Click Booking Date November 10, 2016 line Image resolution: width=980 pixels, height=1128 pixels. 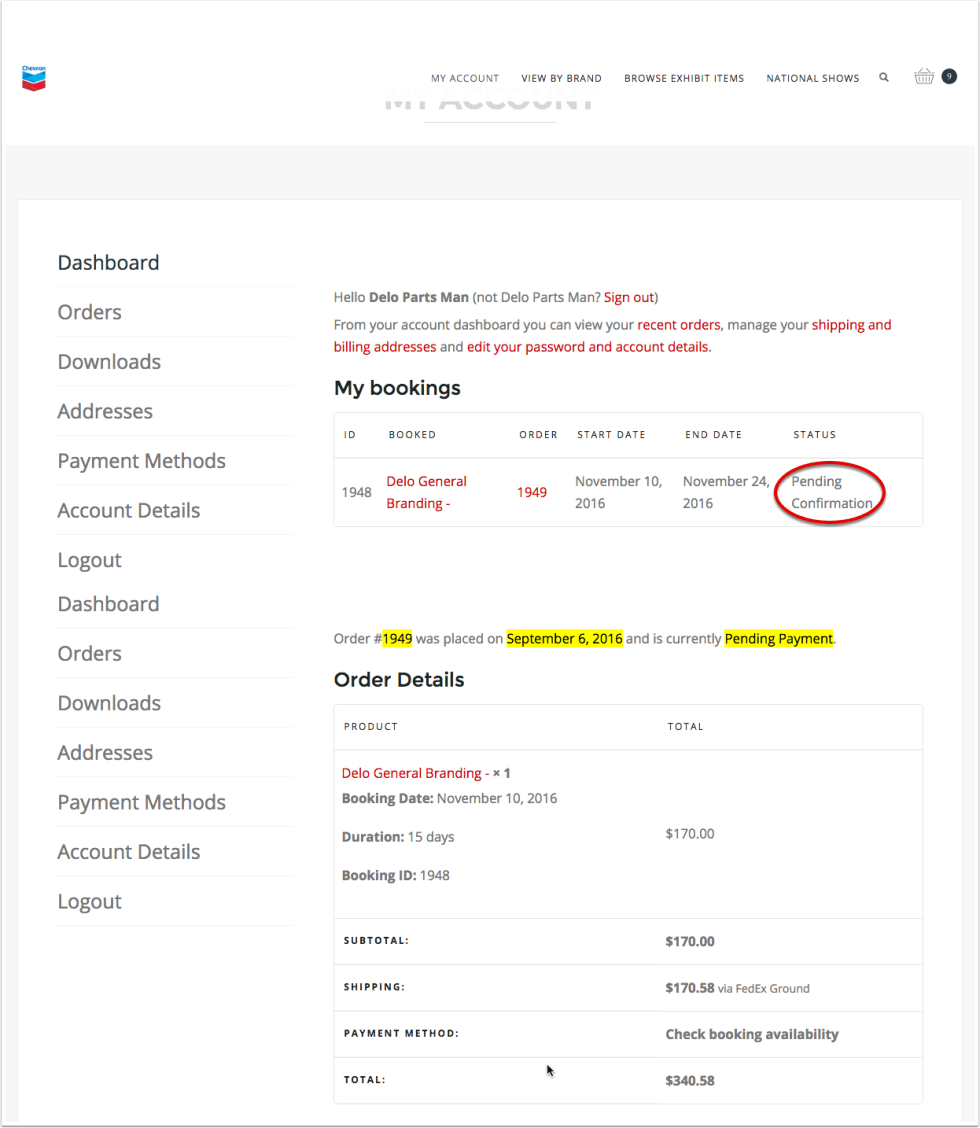pos(449,799)
